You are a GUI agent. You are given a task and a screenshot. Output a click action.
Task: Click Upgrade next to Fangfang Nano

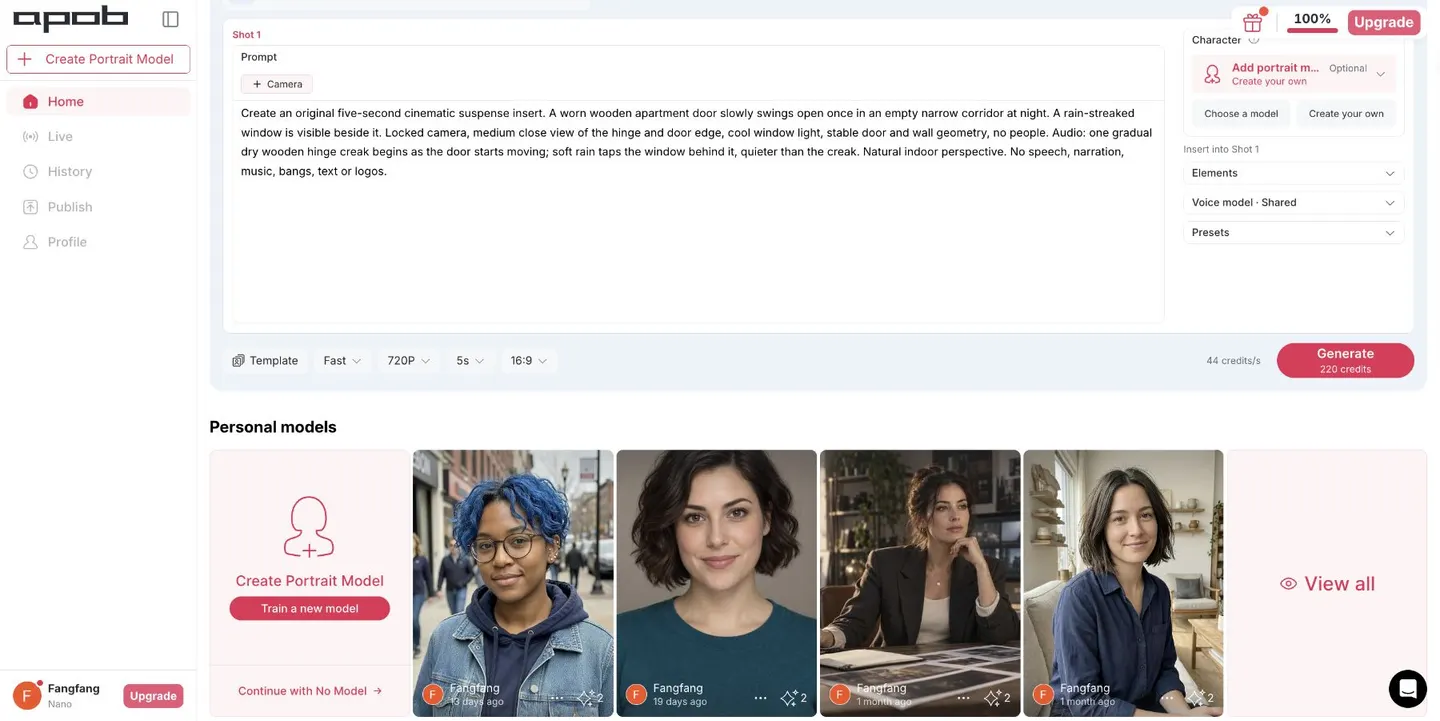click(153, 696)
